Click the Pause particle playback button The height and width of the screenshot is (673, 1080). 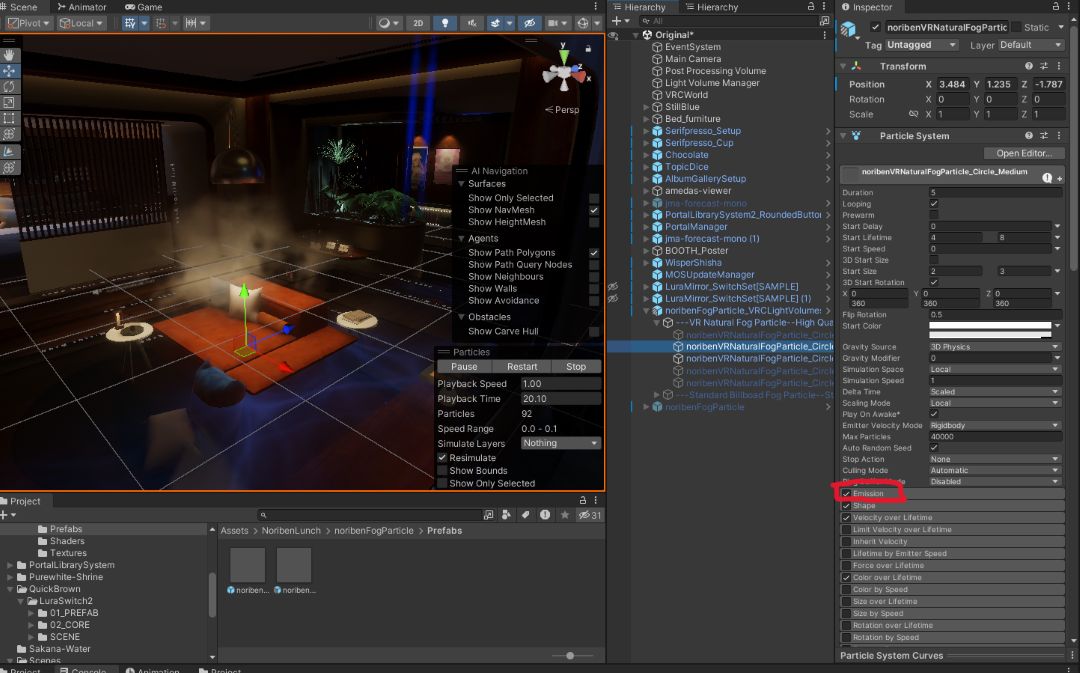click(464, 366)
